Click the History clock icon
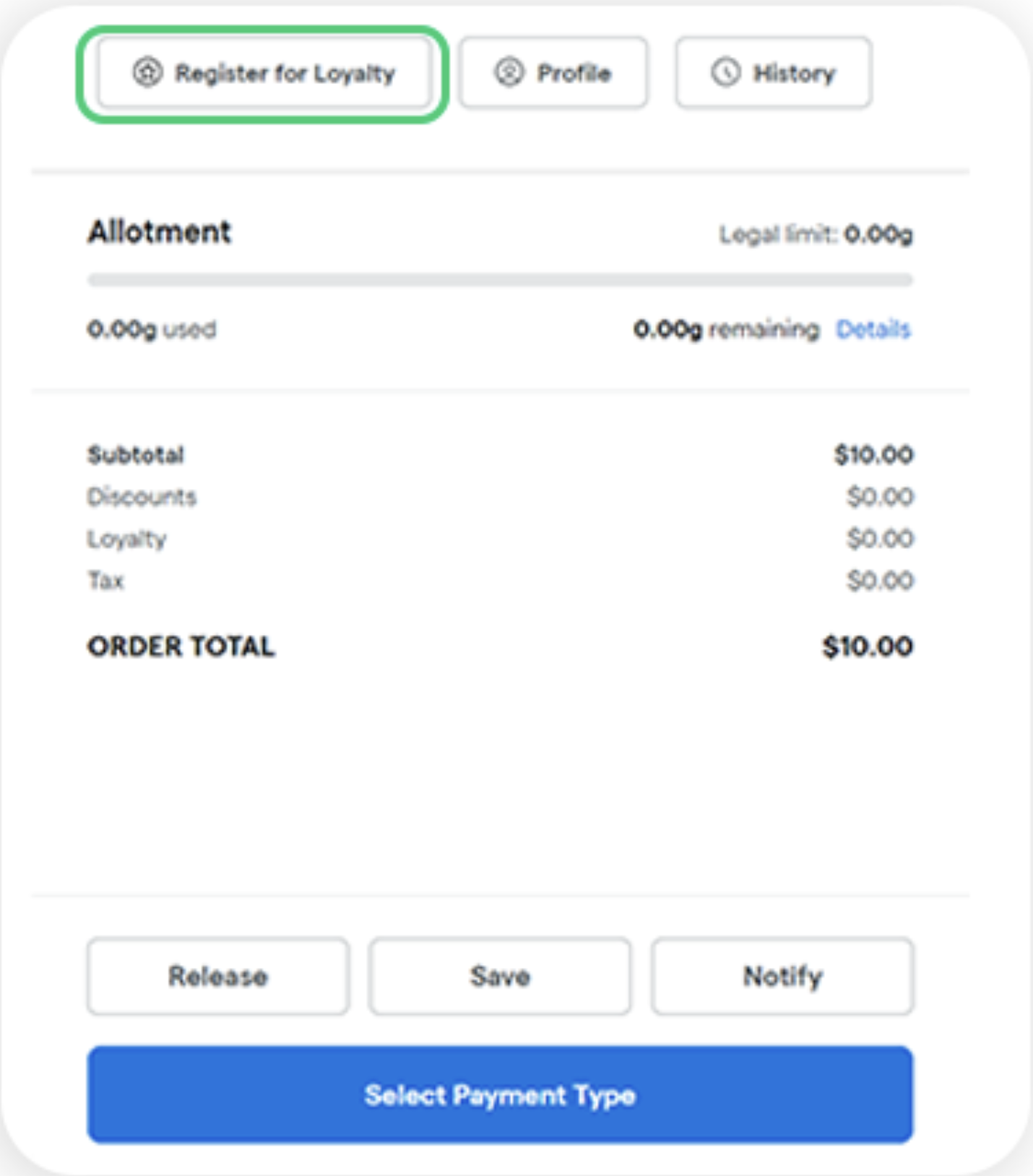 726,73
